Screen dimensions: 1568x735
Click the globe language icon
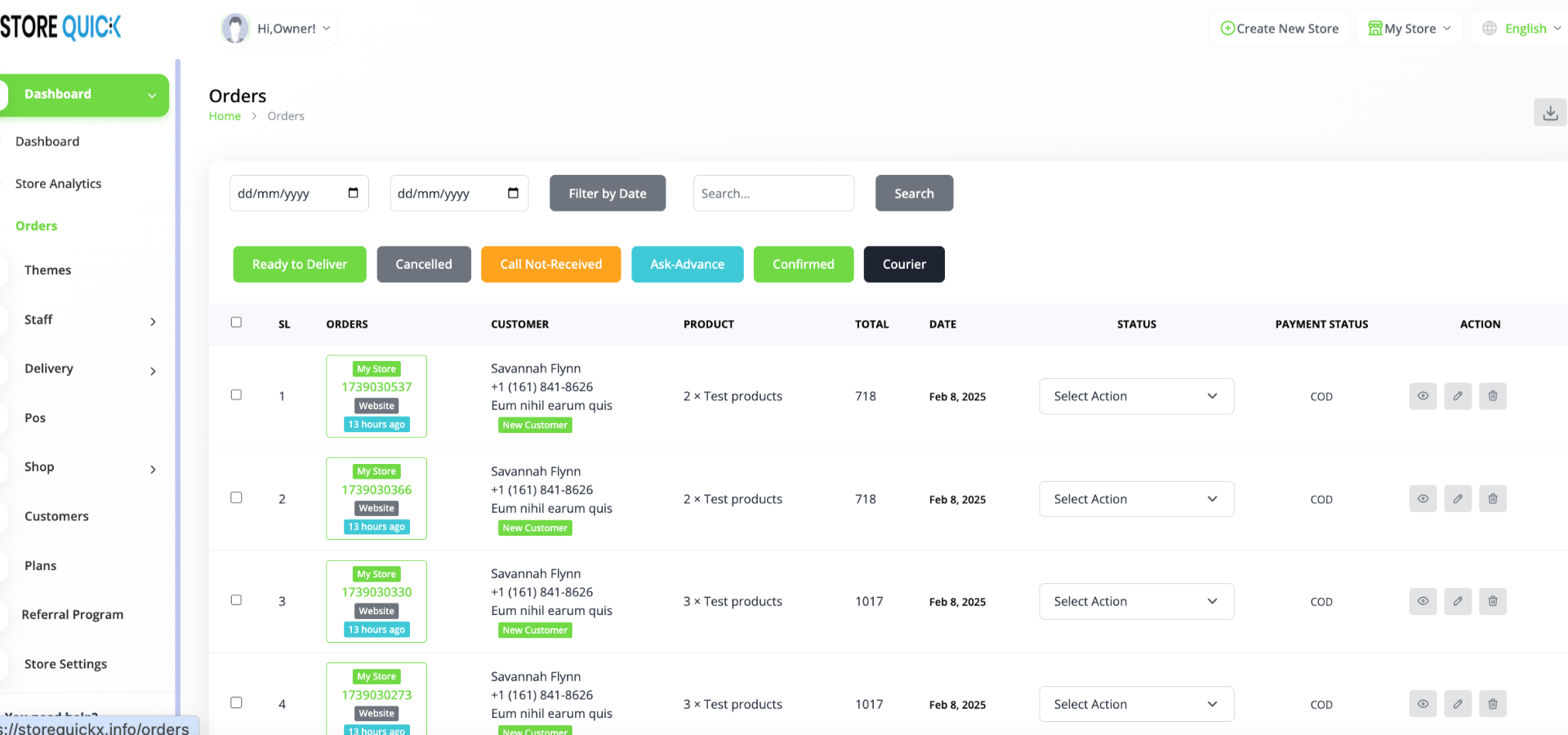[1490, 29]
